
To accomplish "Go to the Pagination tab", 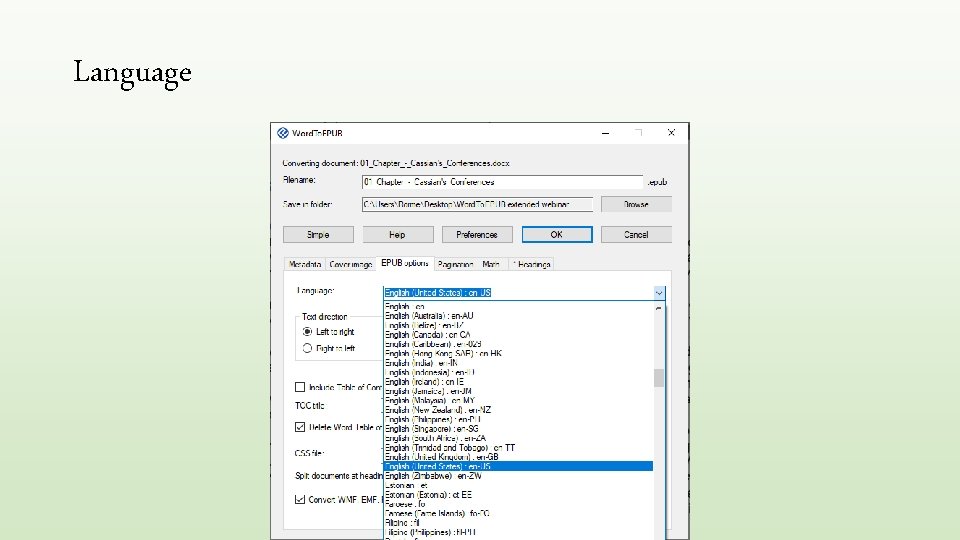I will (x=456, y=264).
